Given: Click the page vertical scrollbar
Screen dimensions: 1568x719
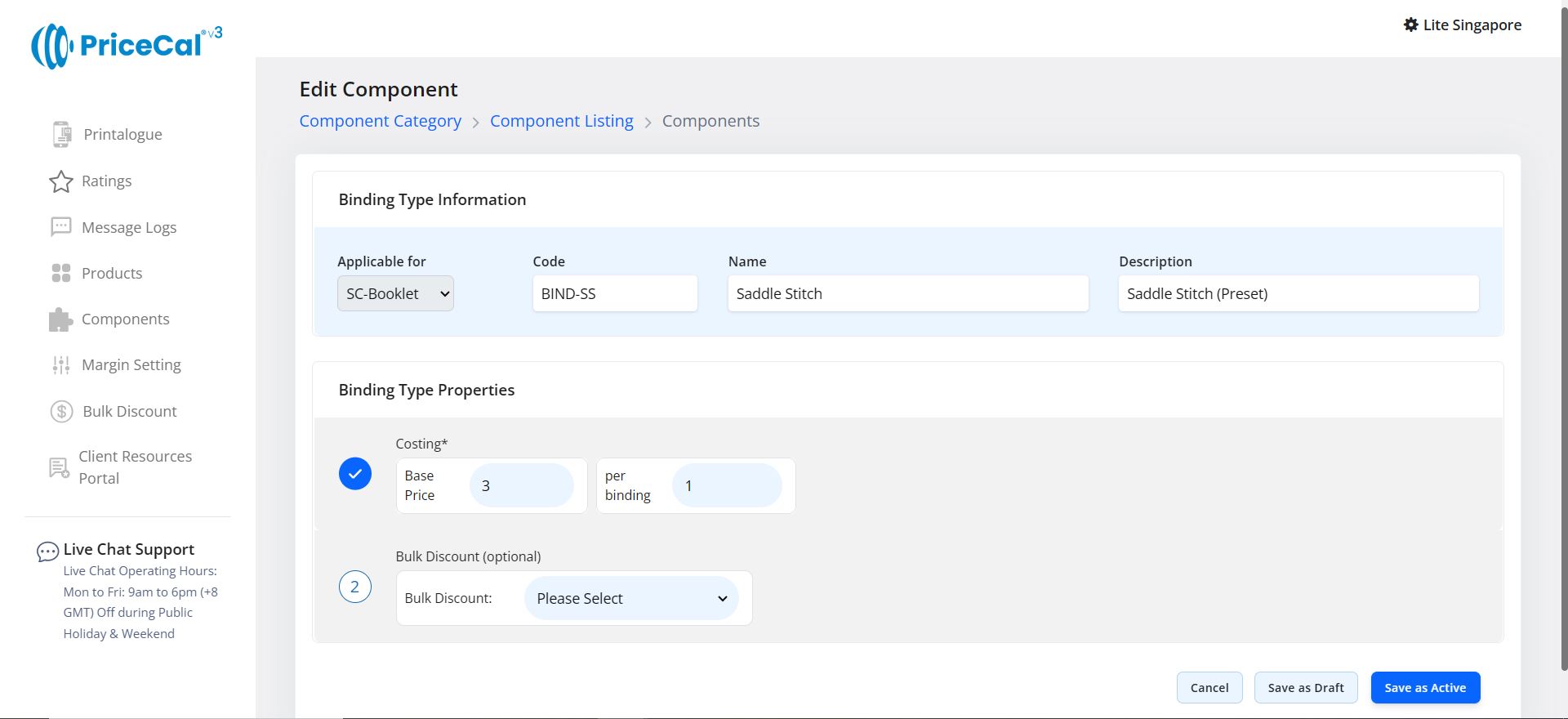Looking at the screenshot, I should pos(1563,327).
